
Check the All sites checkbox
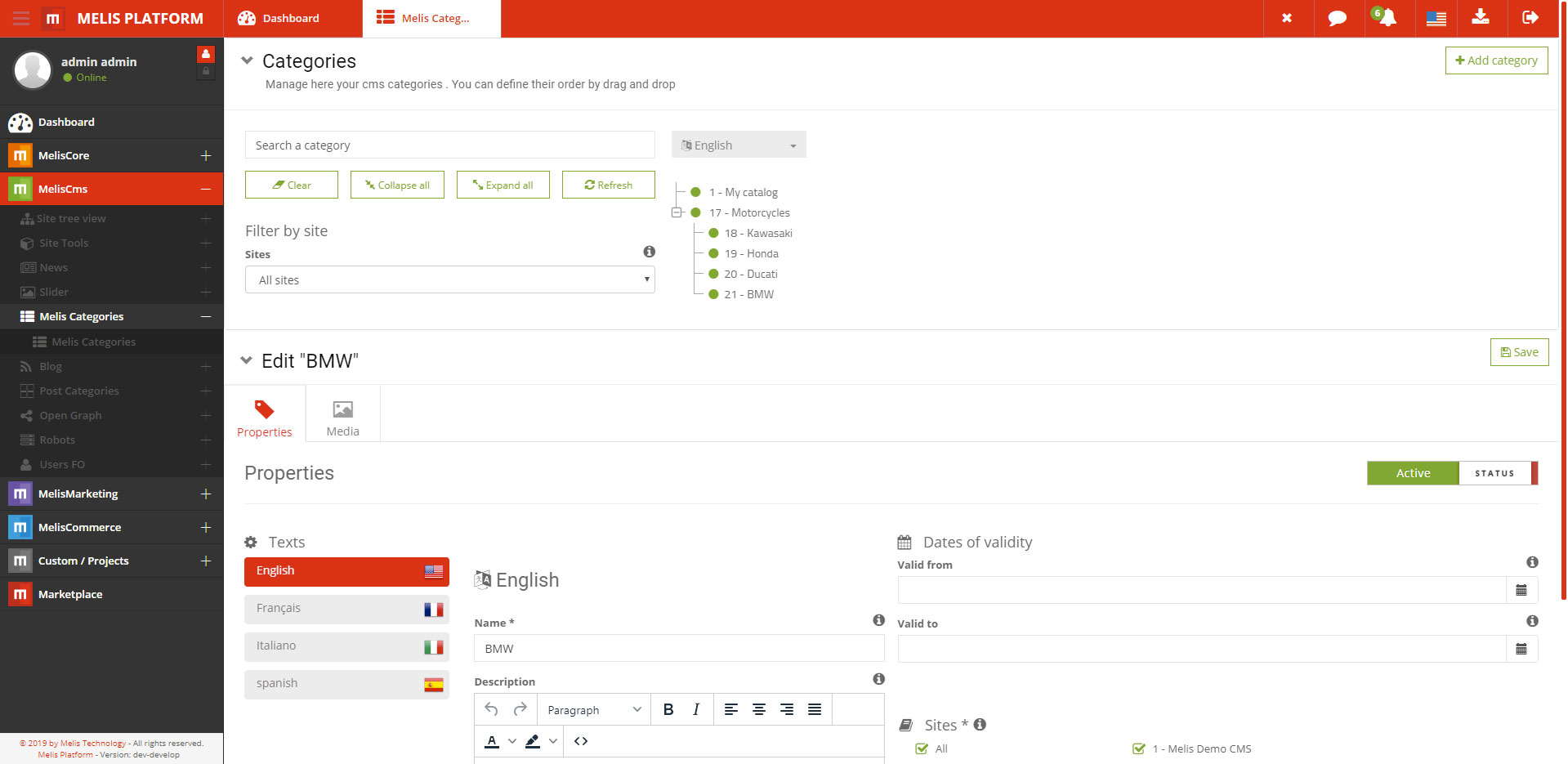922,748
